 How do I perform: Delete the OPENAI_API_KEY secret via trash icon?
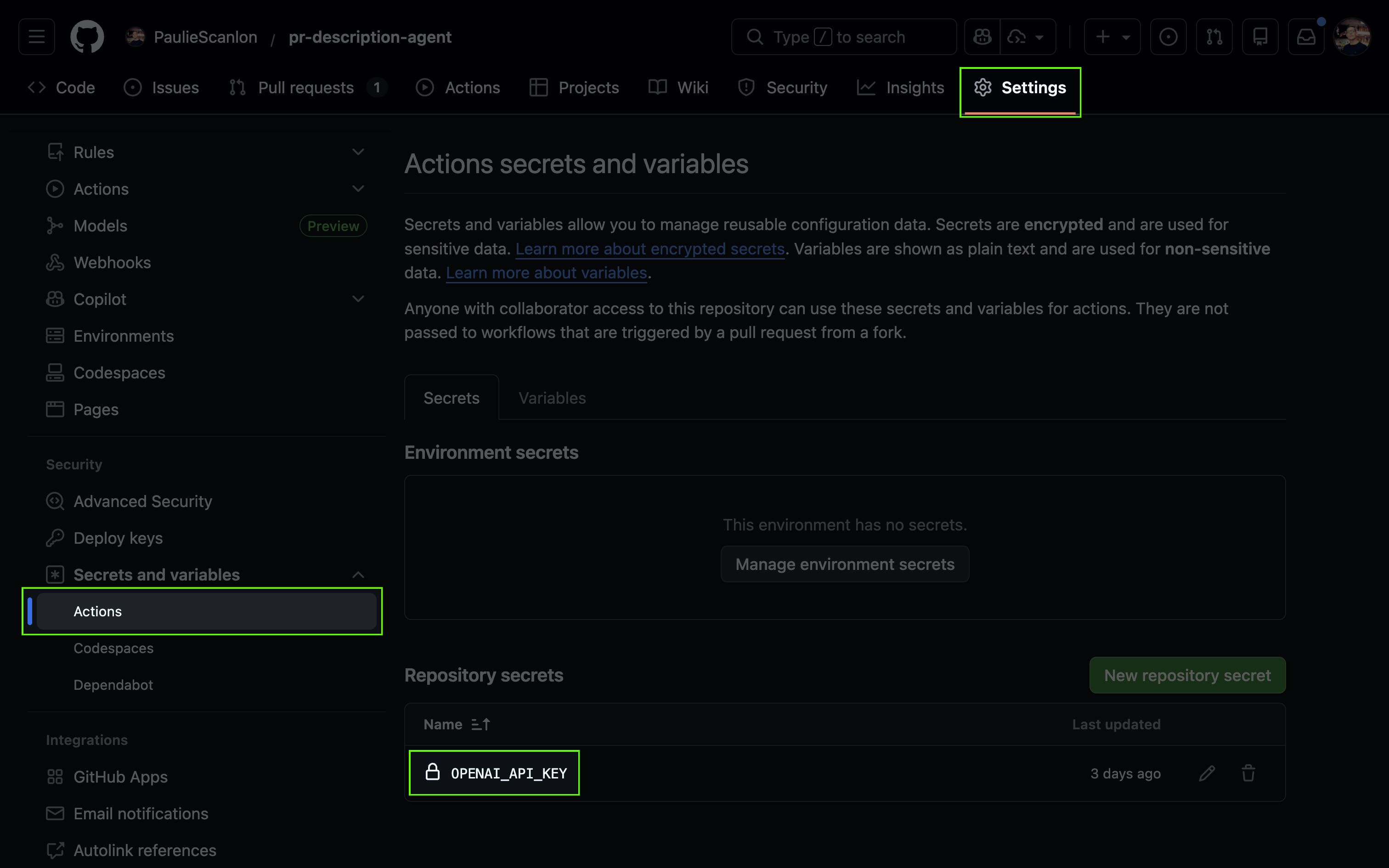tap(1248, 773)
